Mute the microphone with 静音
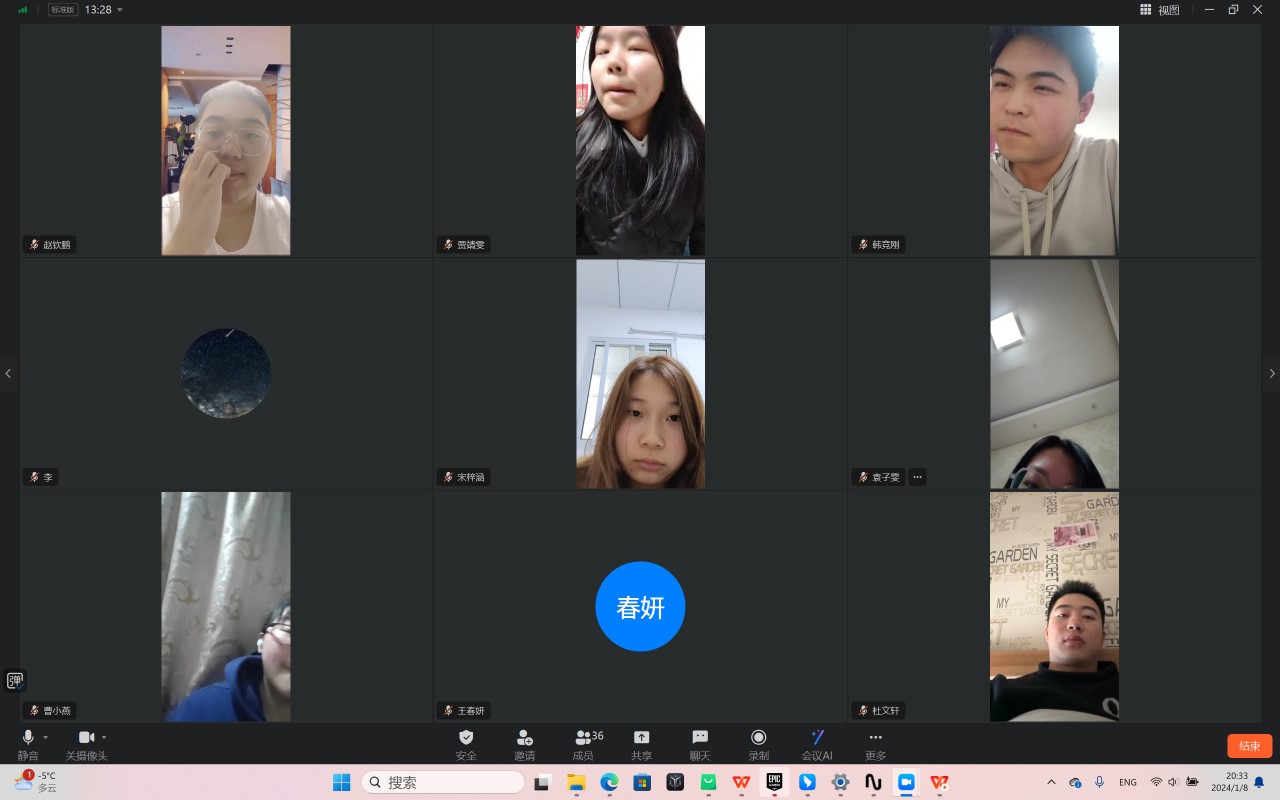The width and height of the screenshot is (1280, 800). 28,744
